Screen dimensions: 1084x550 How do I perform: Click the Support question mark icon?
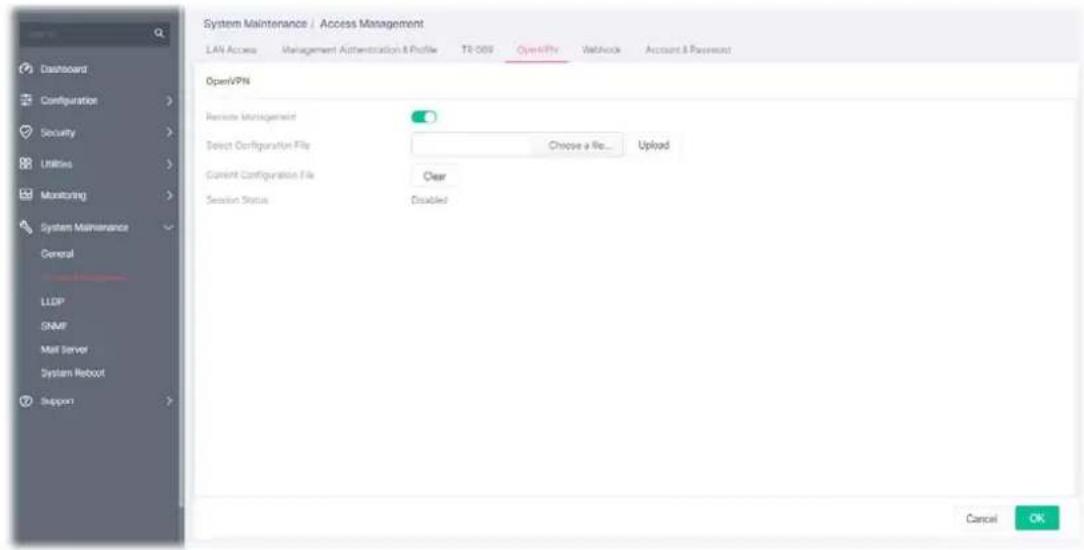tap(28, 401)
